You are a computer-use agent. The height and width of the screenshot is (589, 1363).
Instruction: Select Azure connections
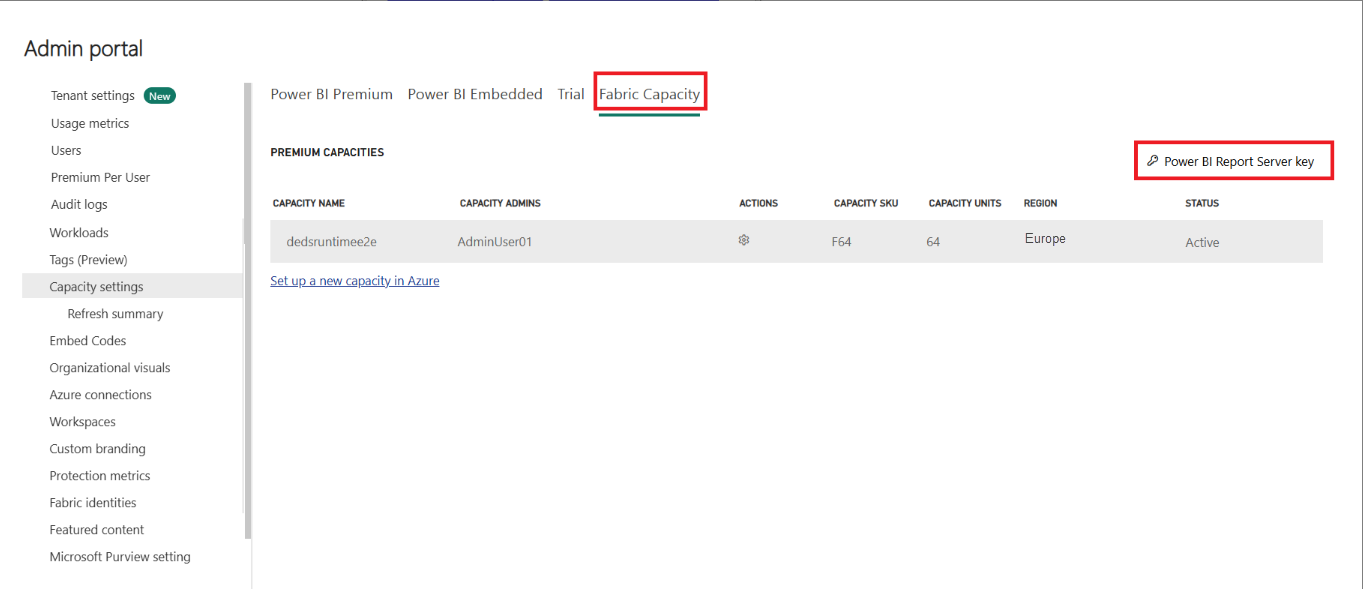101,394
